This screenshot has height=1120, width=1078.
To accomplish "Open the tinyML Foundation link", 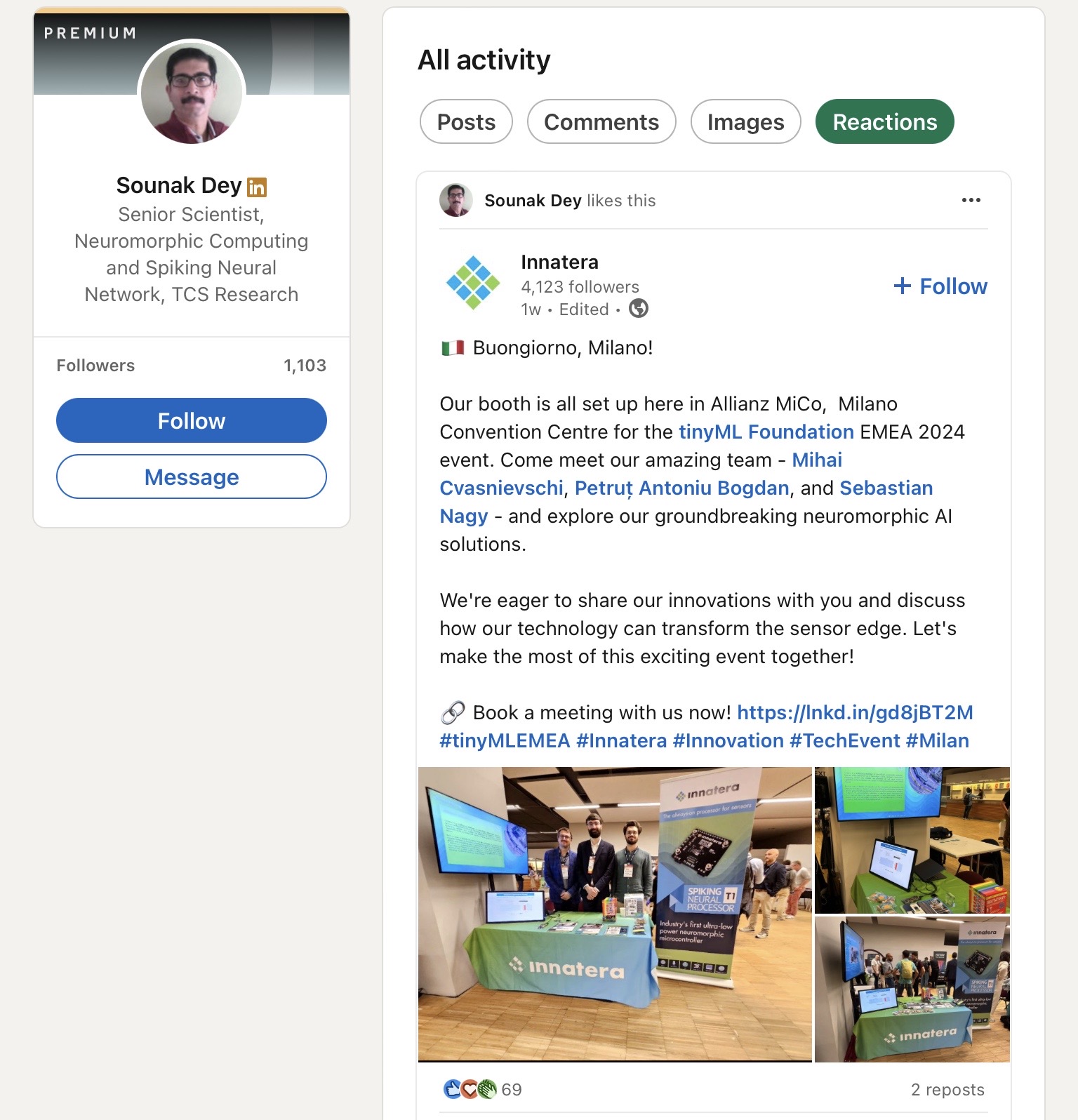I will pos(766,432).
